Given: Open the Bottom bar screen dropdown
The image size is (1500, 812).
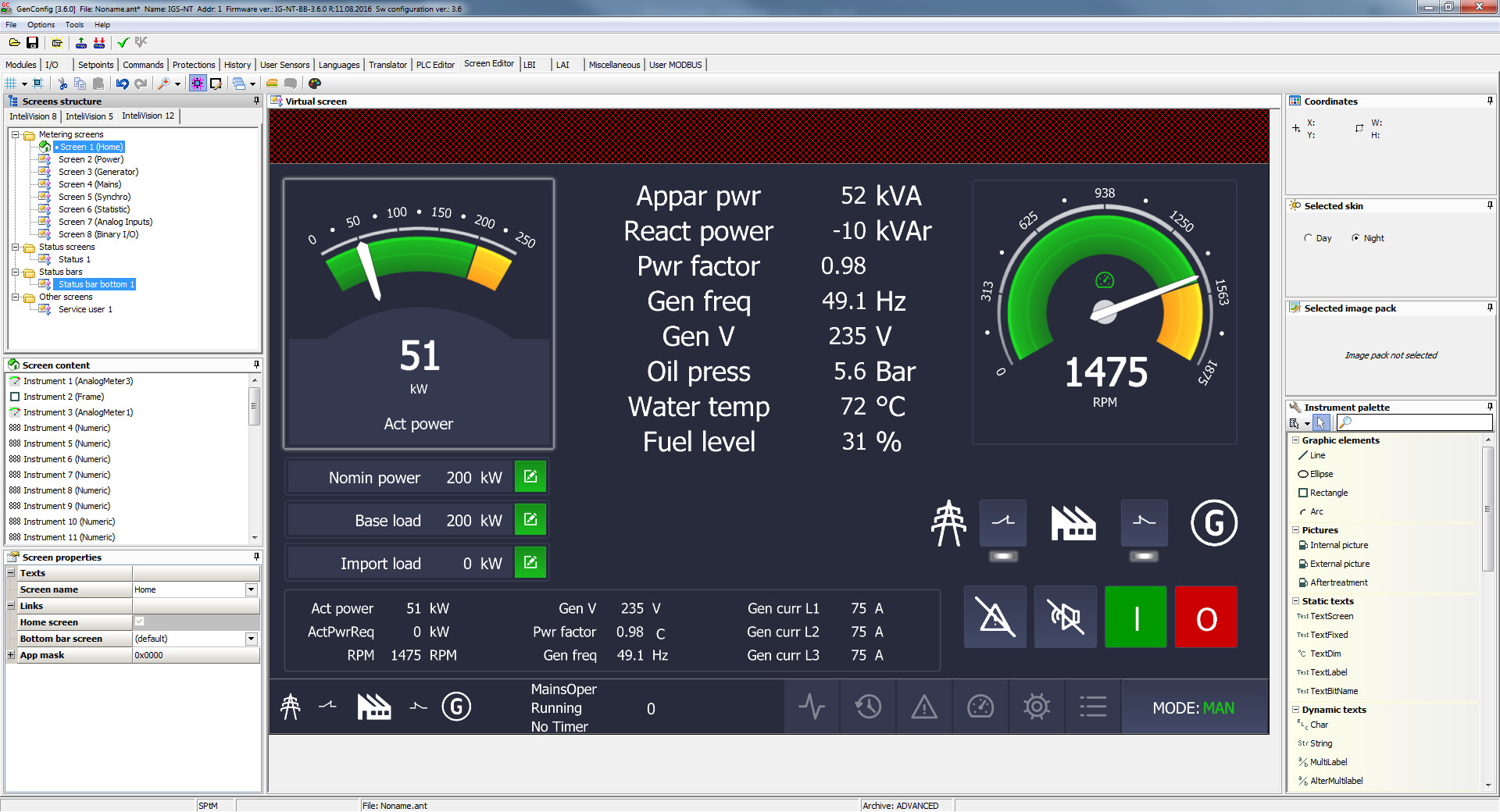Looking at the screenshot, I should coord(251,639).
